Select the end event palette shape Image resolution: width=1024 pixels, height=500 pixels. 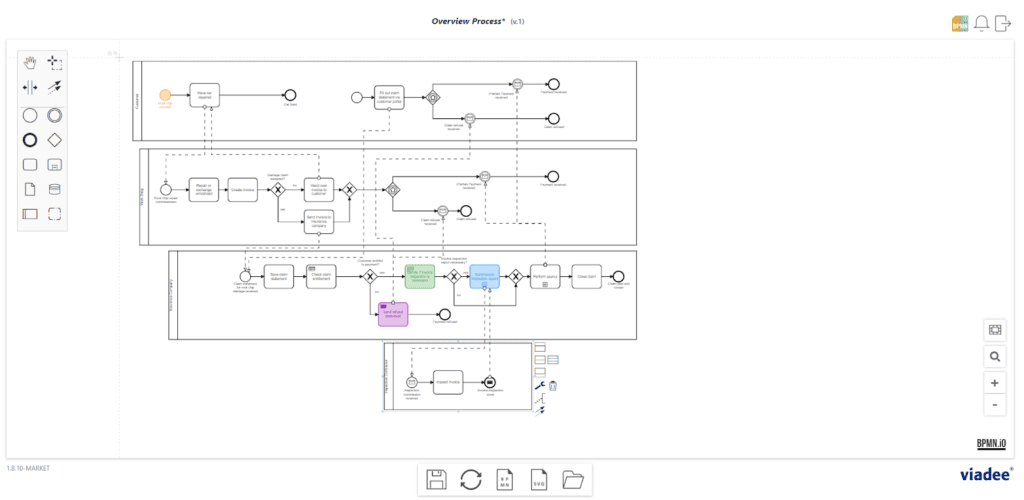click(30, 140)
